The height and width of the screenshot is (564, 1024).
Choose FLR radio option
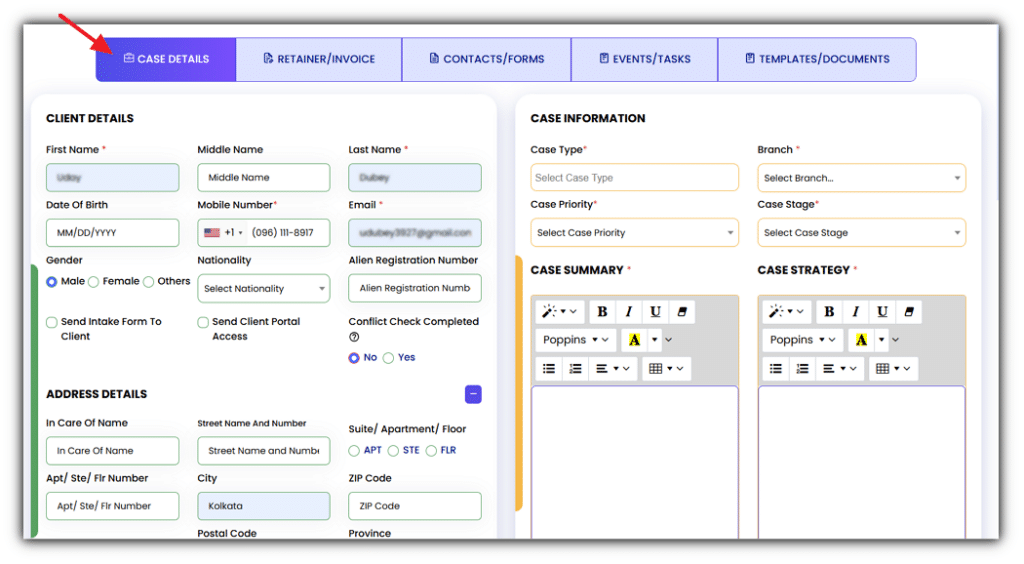pos(431,450)
